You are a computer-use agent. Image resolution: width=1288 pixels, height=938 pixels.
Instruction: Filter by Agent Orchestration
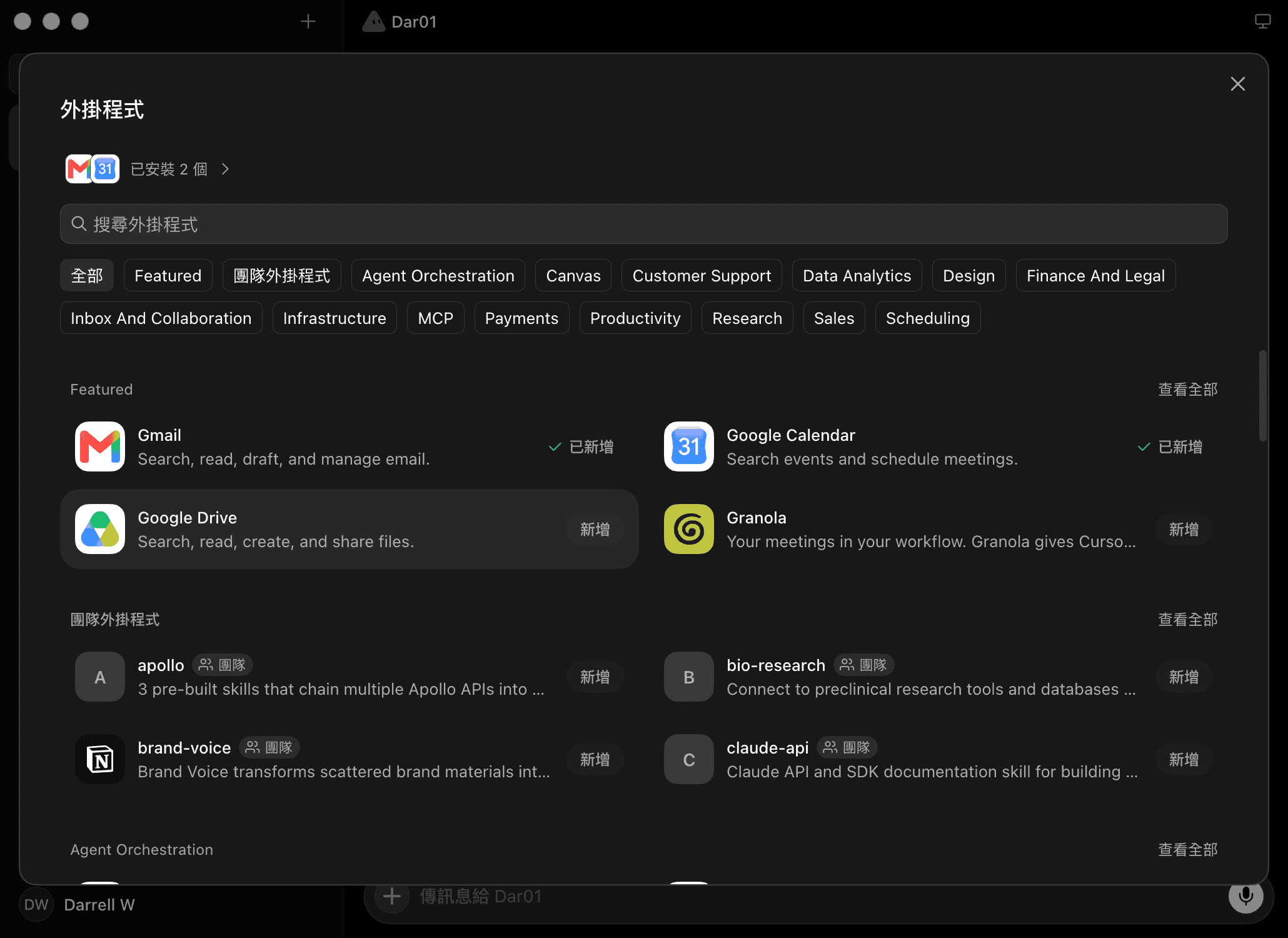(438, 275)
